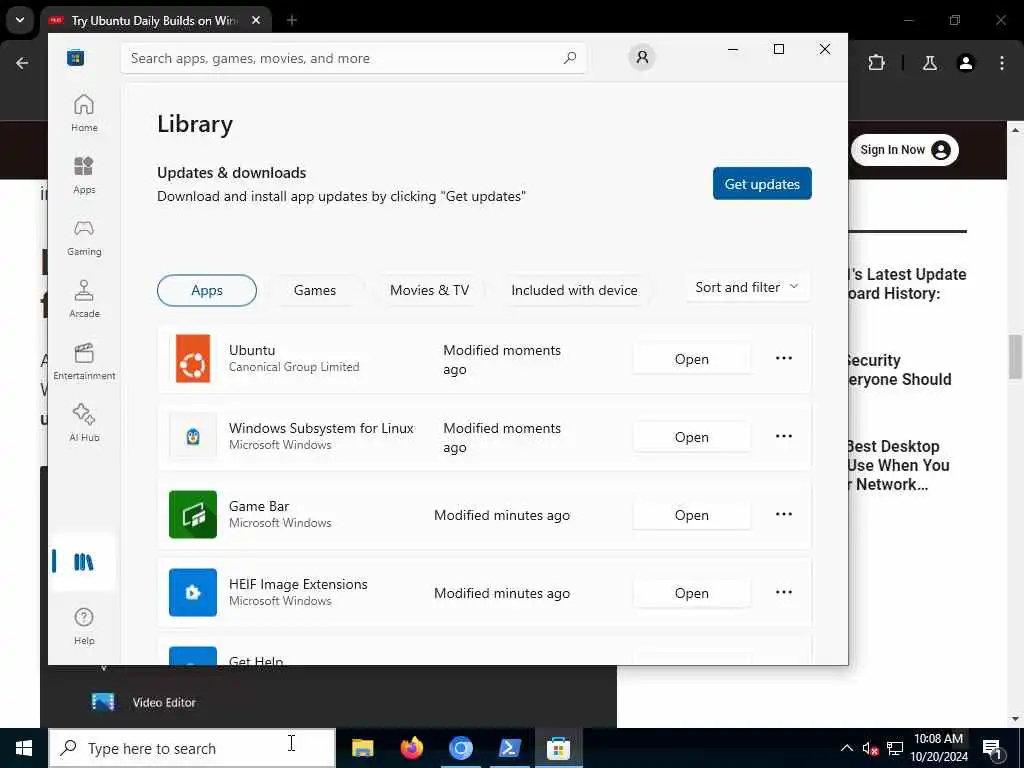Open more options for Windows Subsystem for Linux
Image resolution: width=1024 pixels, height=768 pixels.
coord(784,436)
